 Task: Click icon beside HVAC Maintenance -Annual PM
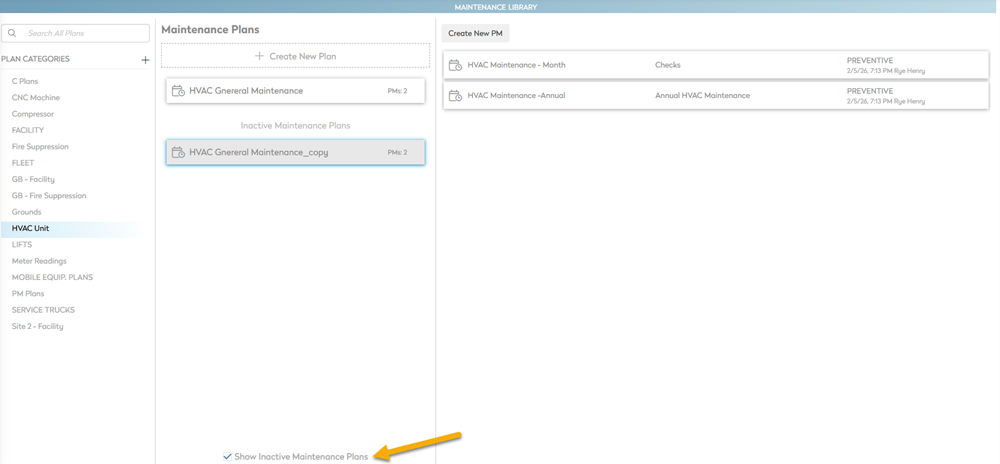pyautogui.click(x=455, y=96)
